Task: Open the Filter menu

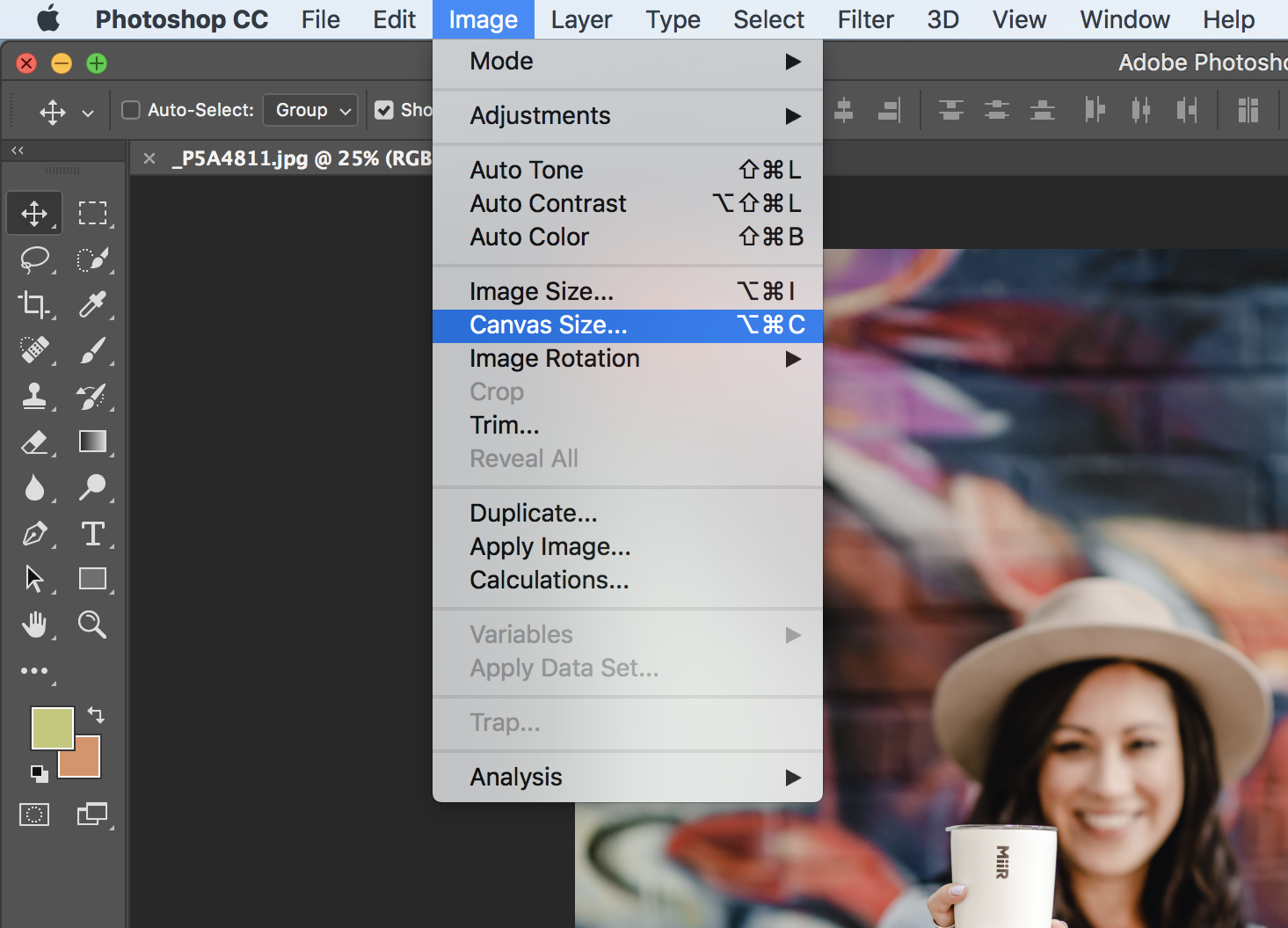Action: (865, 19)
